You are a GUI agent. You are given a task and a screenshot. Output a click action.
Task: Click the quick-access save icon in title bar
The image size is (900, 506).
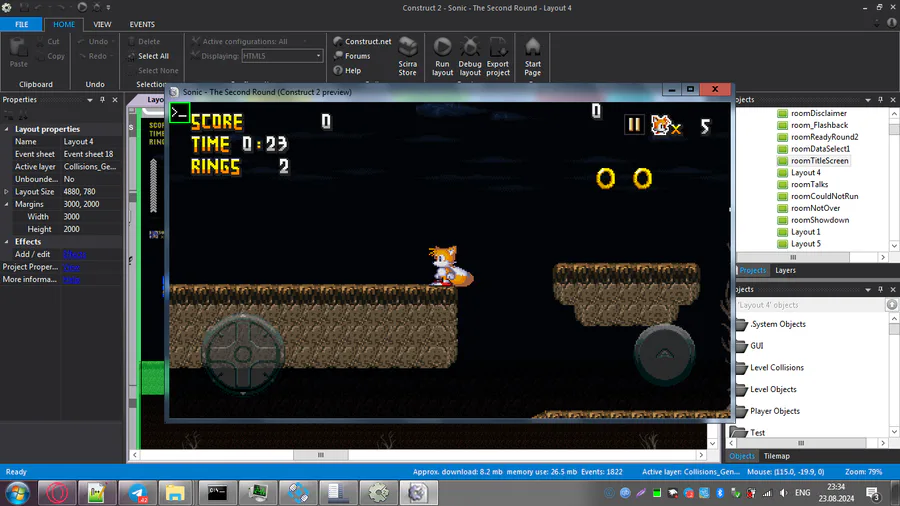click(24, 7)
